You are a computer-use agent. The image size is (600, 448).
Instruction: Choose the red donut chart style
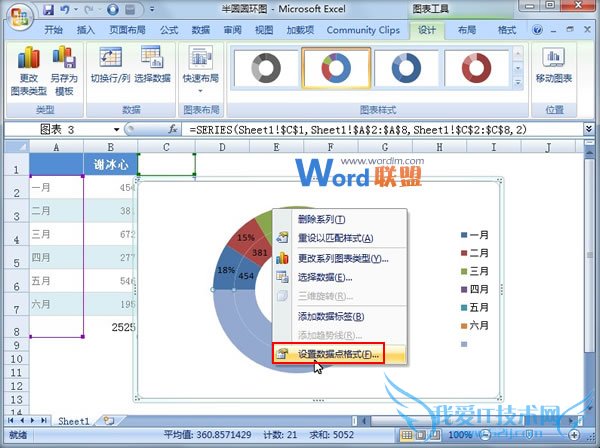(476, 68)
